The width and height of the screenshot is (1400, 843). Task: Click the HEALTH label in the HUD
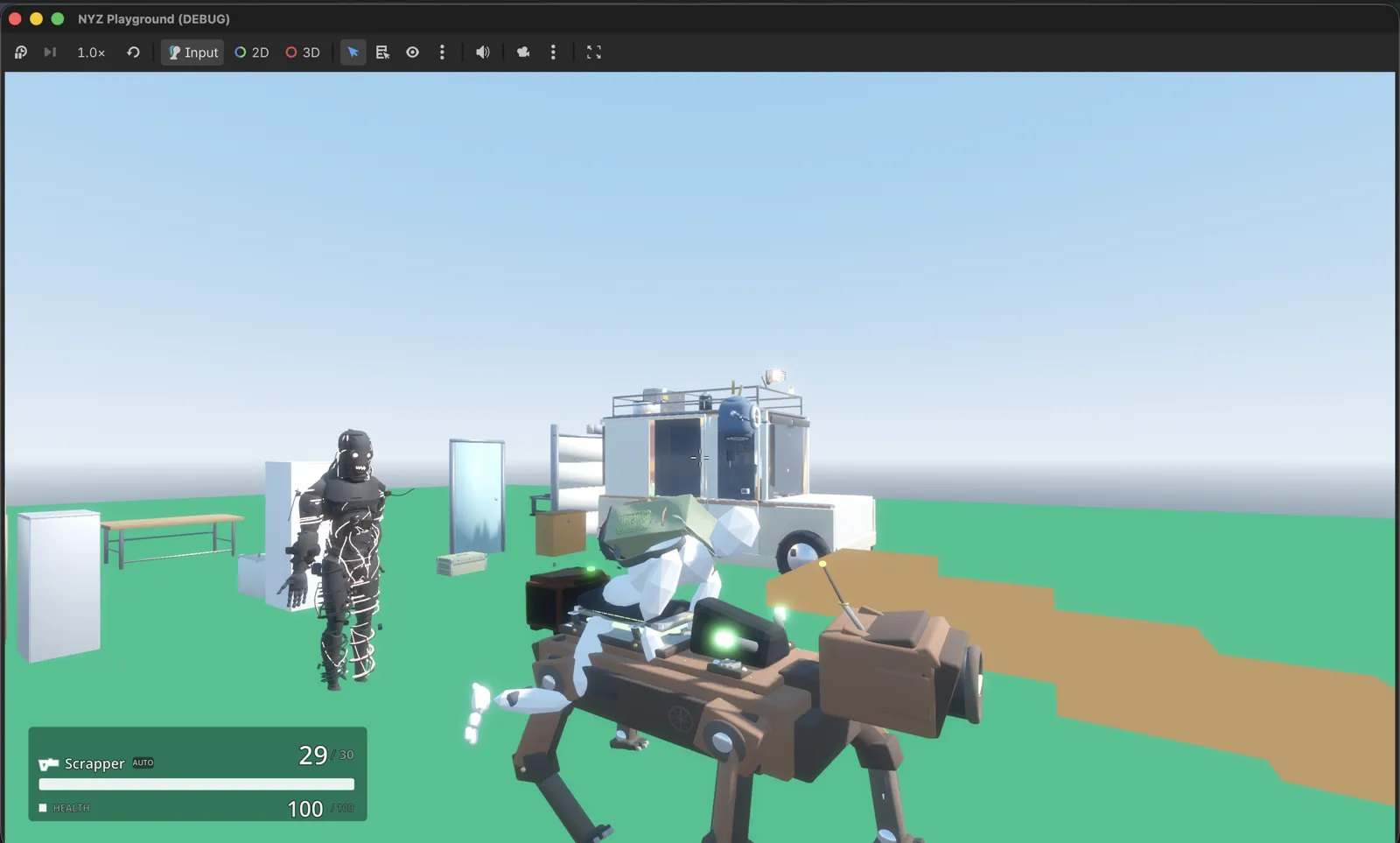(71, 808)
